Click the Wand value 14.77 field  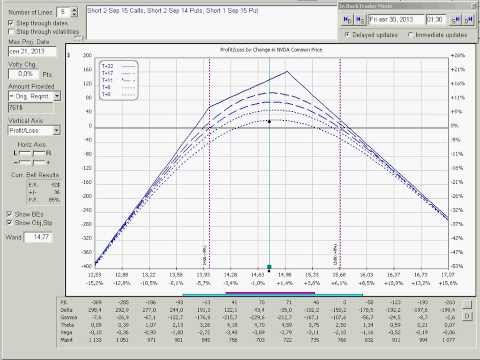coord(39,237)
